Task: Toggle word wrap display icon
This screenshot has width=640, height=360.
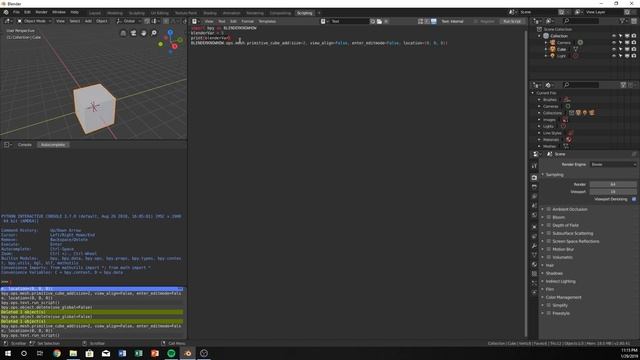Action: 427,21
